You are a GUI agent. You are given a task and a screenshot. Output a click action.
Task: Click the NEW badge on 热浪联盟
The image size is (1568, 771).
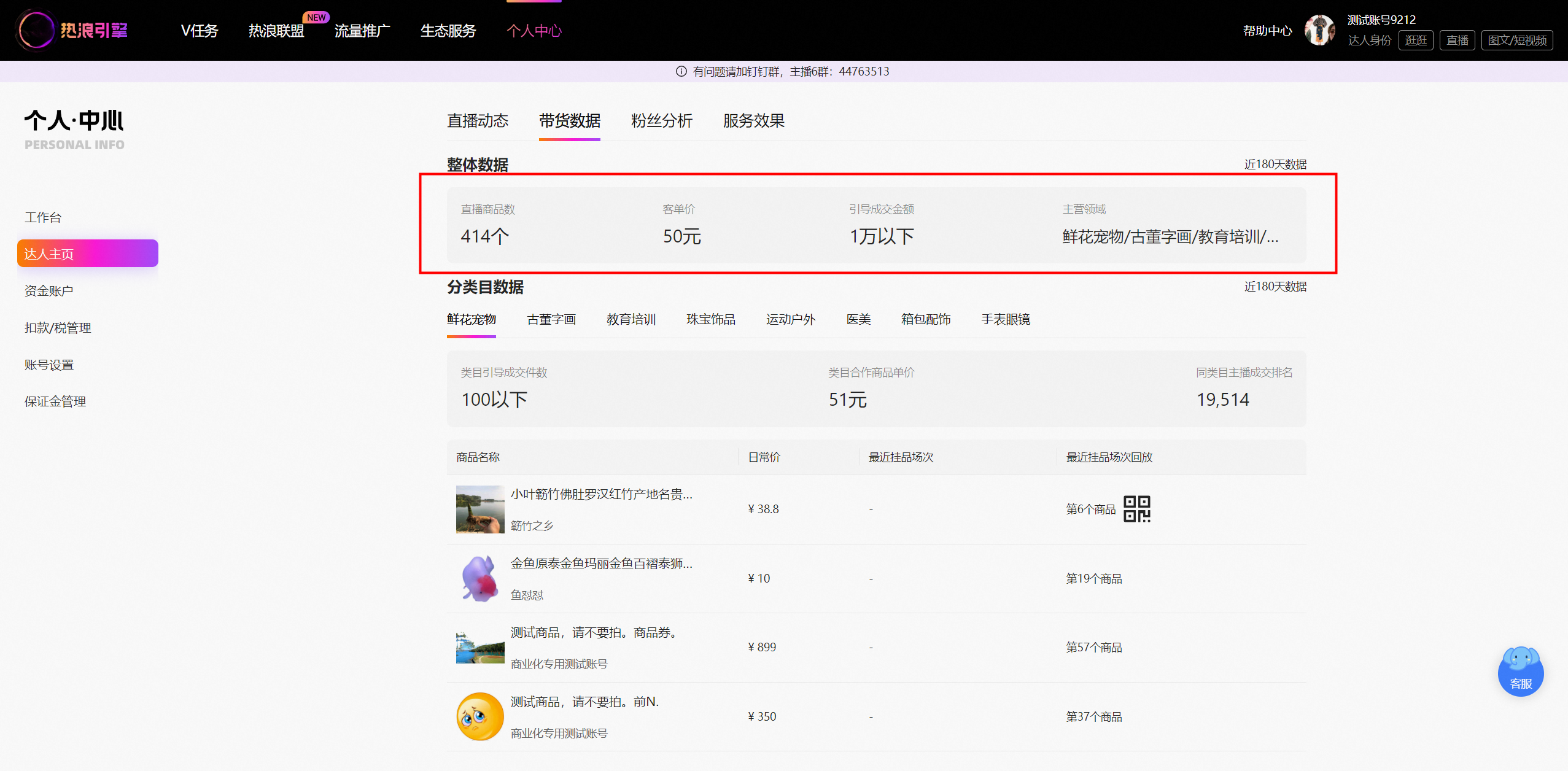(x=316, y=17)
